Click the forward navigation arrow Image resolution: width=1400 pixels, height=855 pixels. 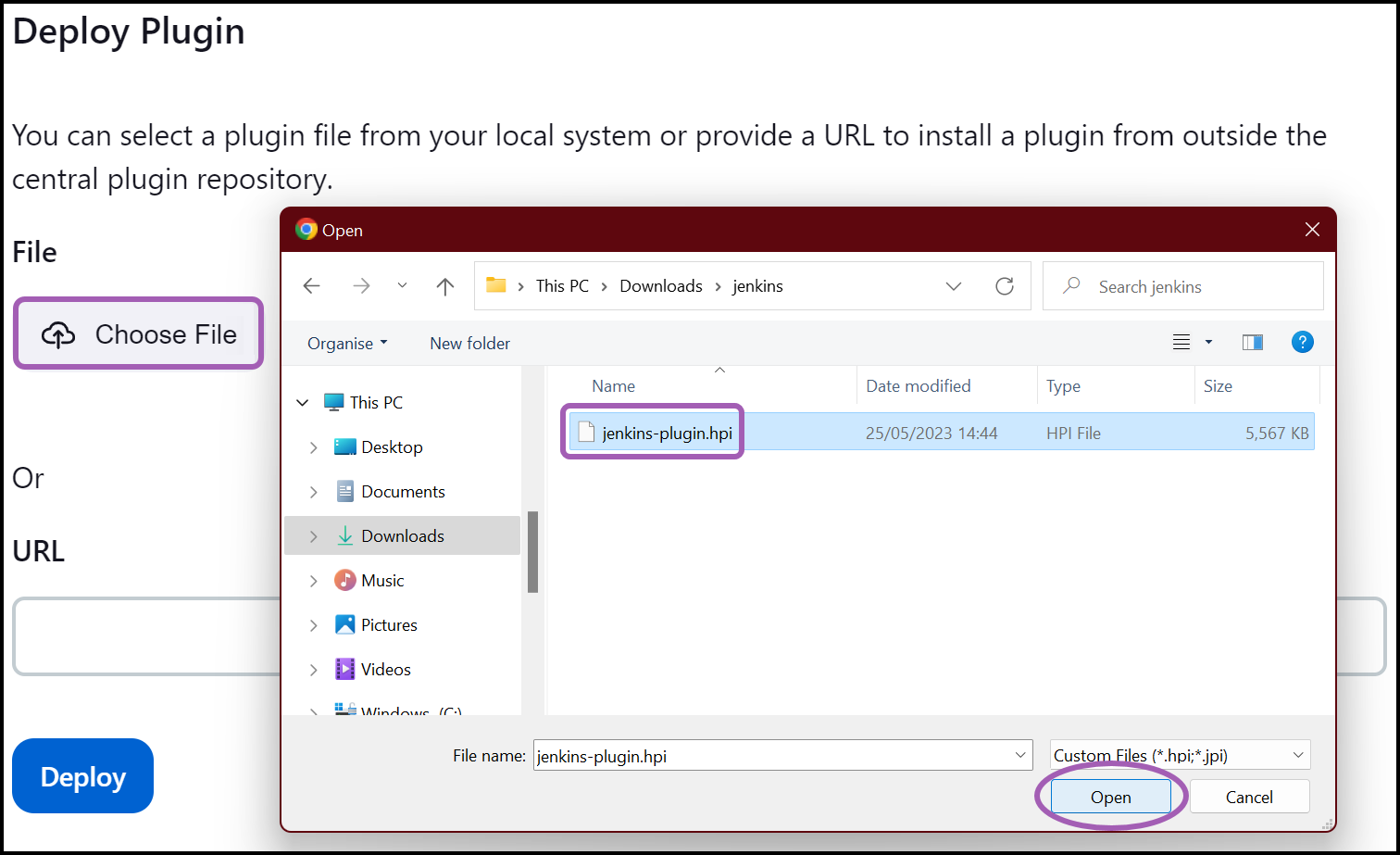click(x=361, y=285)
